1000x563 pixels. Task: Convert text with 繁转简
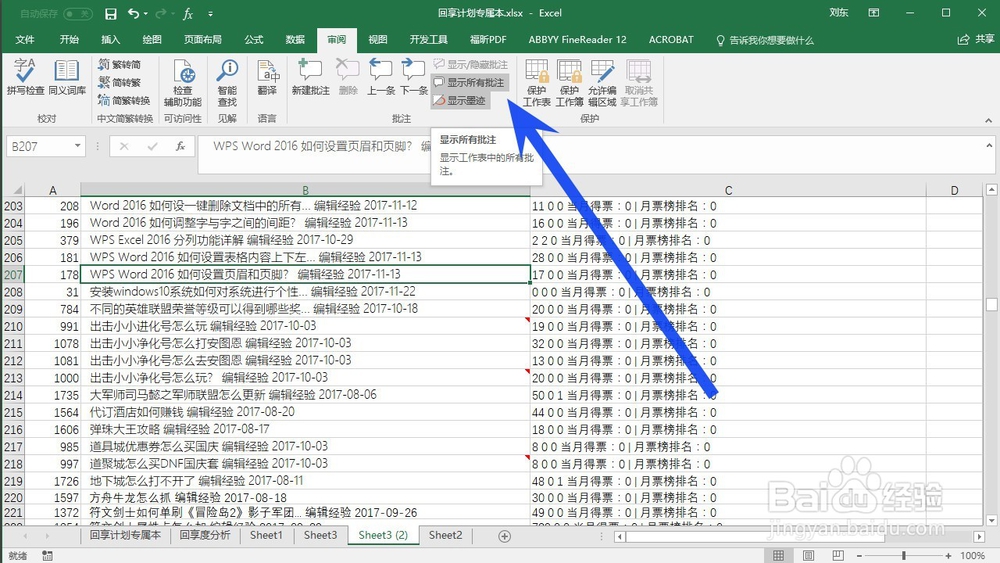click(x=120, y=64)
